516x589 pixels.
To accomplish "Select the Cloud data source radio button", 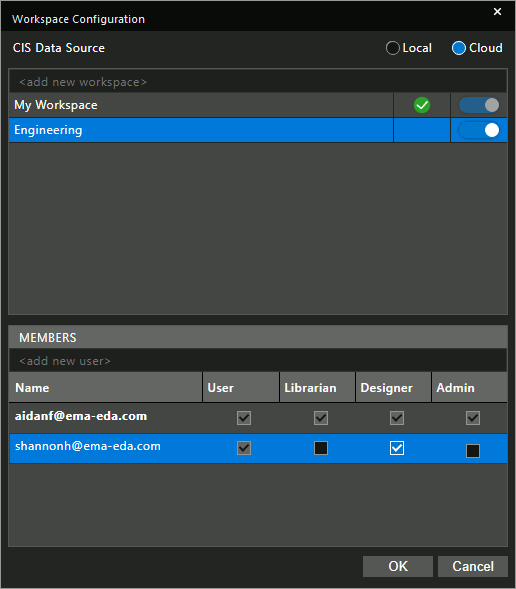I will (459, 48).
